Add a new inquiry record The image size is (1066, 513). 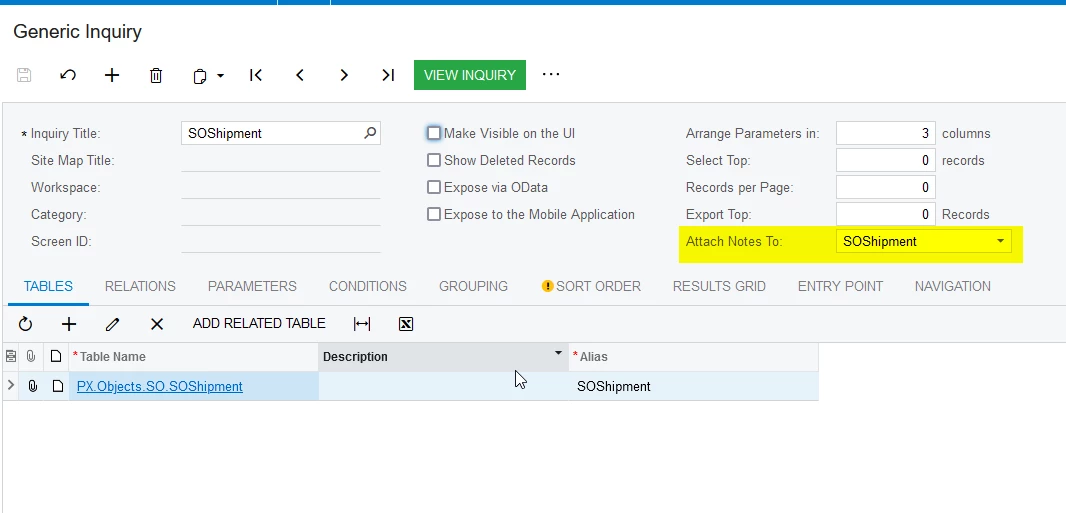coord(112,75)
